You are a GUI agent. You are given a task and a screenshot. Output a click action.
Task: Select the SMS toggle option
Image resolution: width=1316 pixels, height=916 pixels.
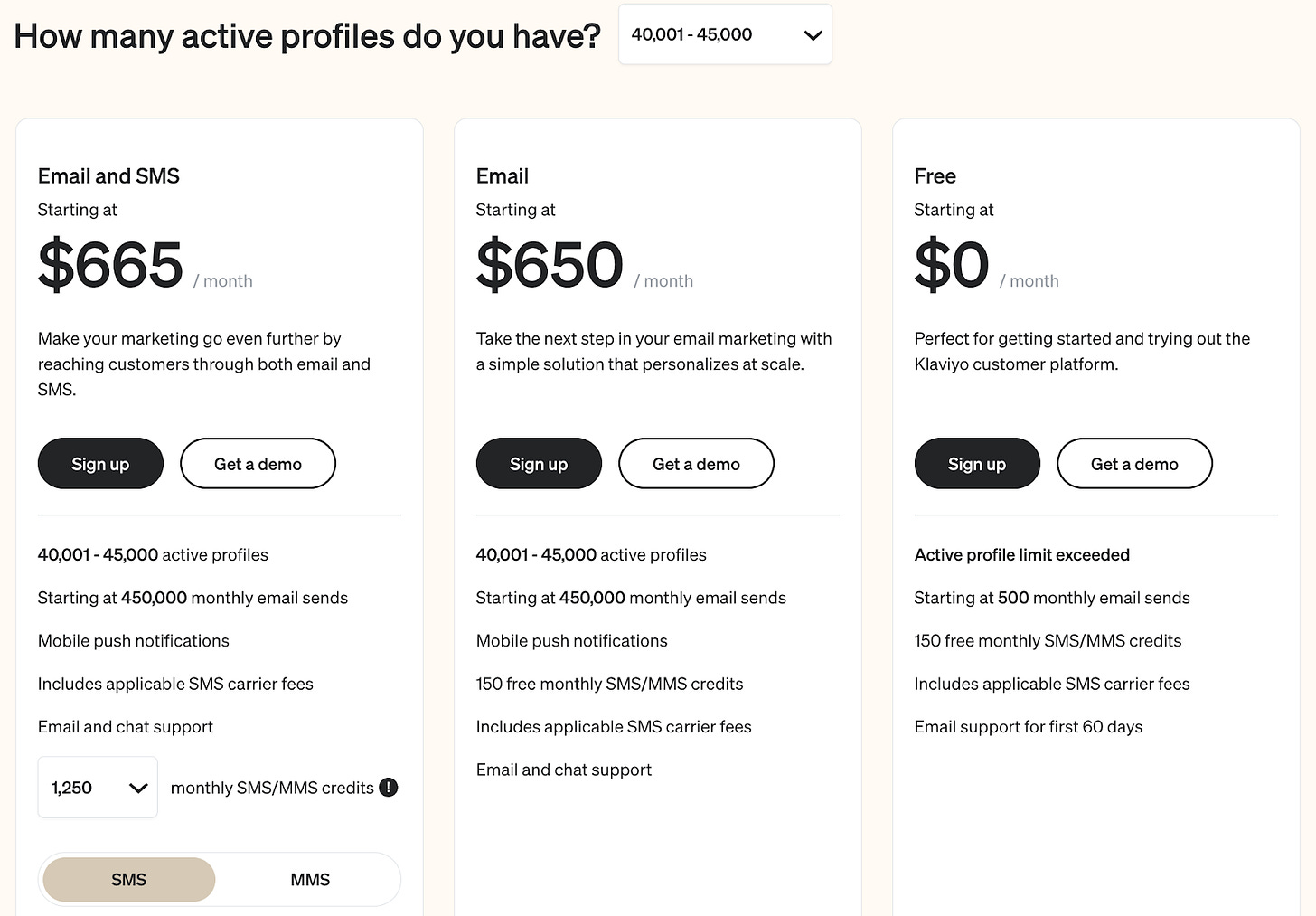(x=129, y=880)
